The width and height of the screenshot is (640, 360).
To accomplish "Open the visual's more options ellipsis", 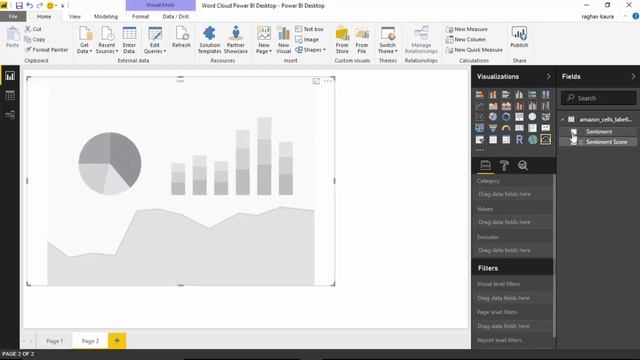I will [x=328, y=81].
